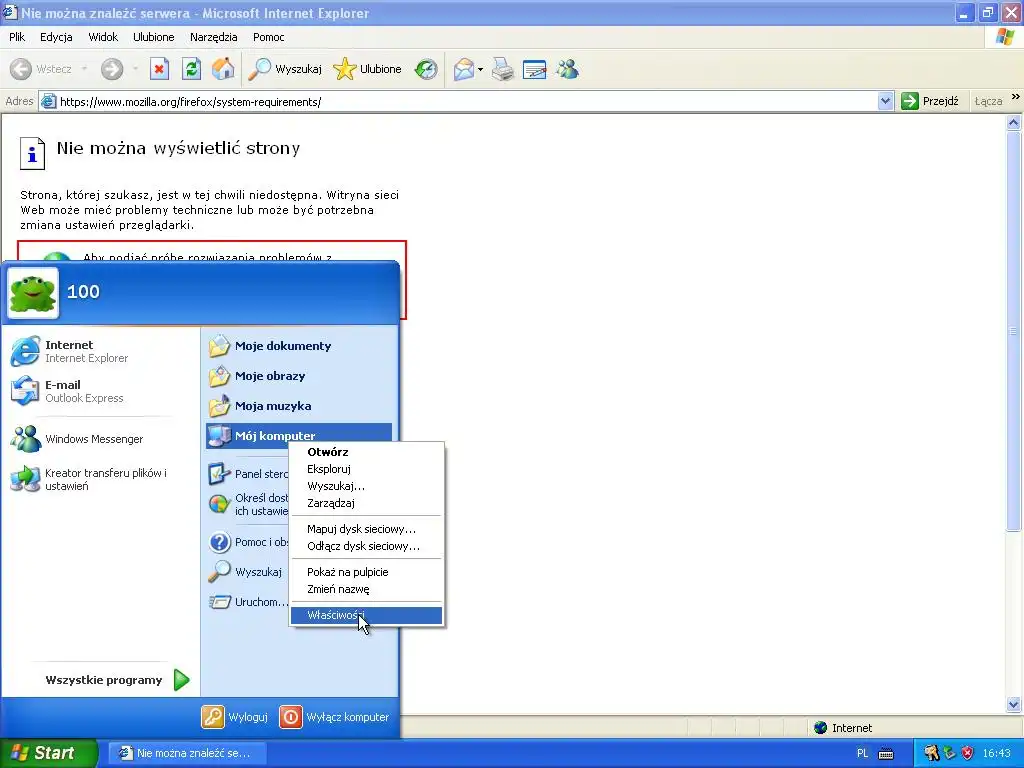Viewport: 1024px width, 768px height.
Task: Click the page scrollbar down arrow
Action: click(x=1014, y=705)
